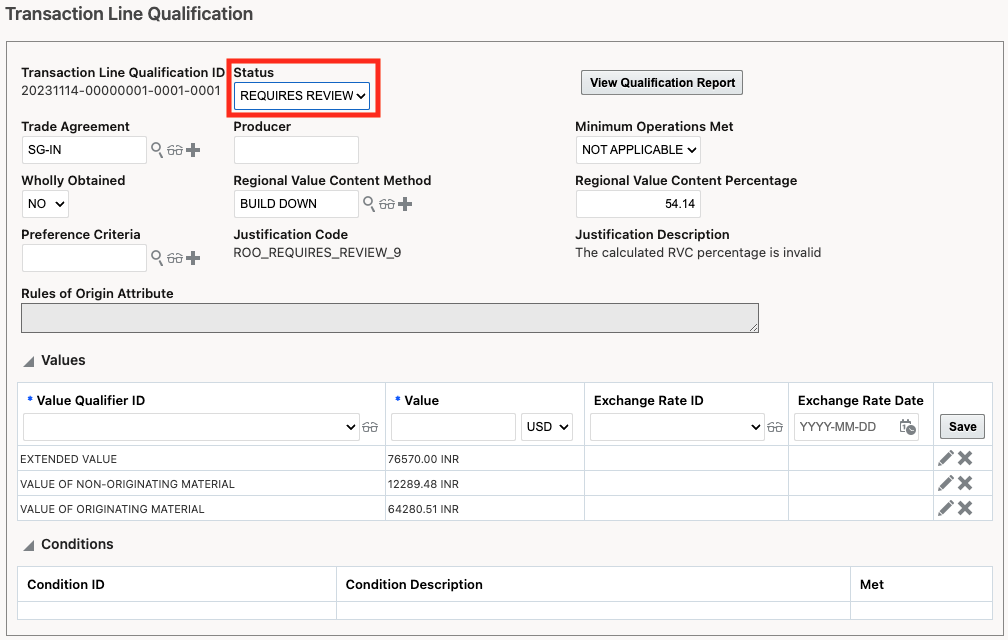Delete the EXTENDED VALUE row

[965, 458]
